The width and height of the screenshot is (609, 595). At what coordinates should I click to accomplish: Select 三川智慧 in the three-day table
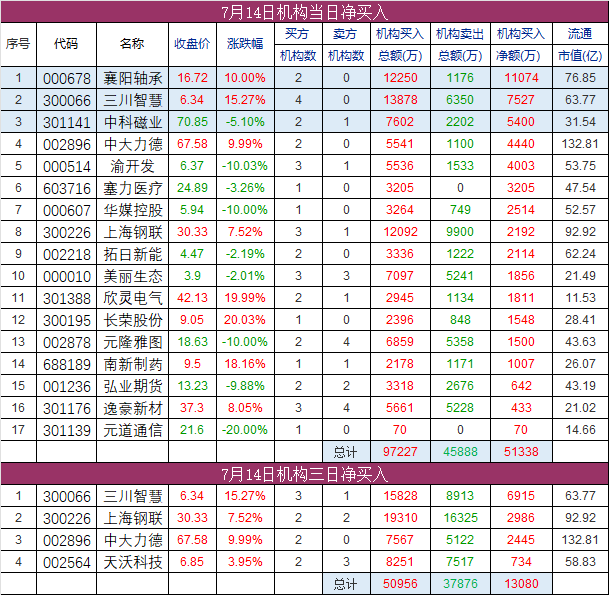(x=132, y=496)
